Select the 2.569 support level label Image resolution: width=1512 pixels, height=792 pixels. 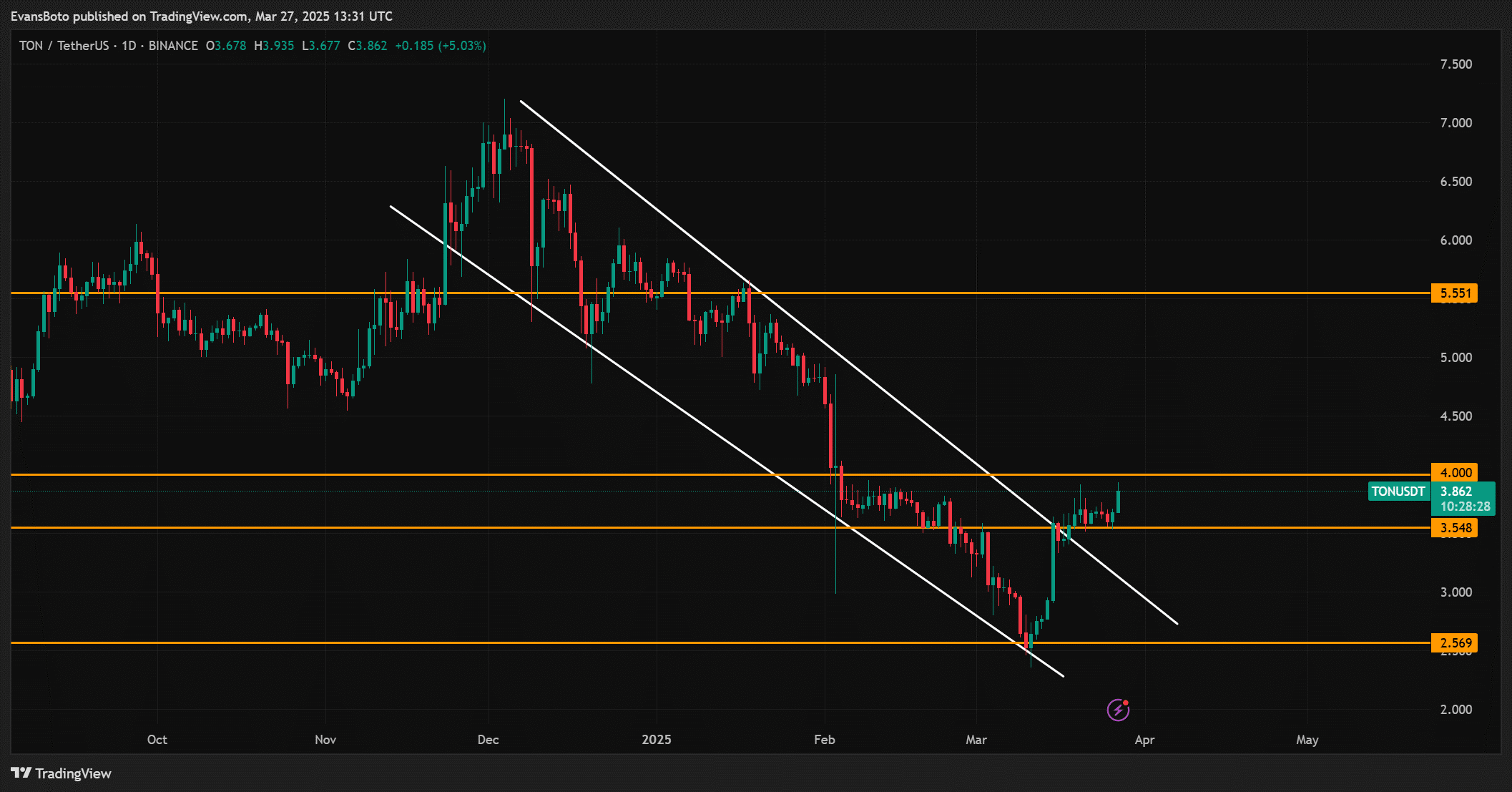pos(1455,643)
